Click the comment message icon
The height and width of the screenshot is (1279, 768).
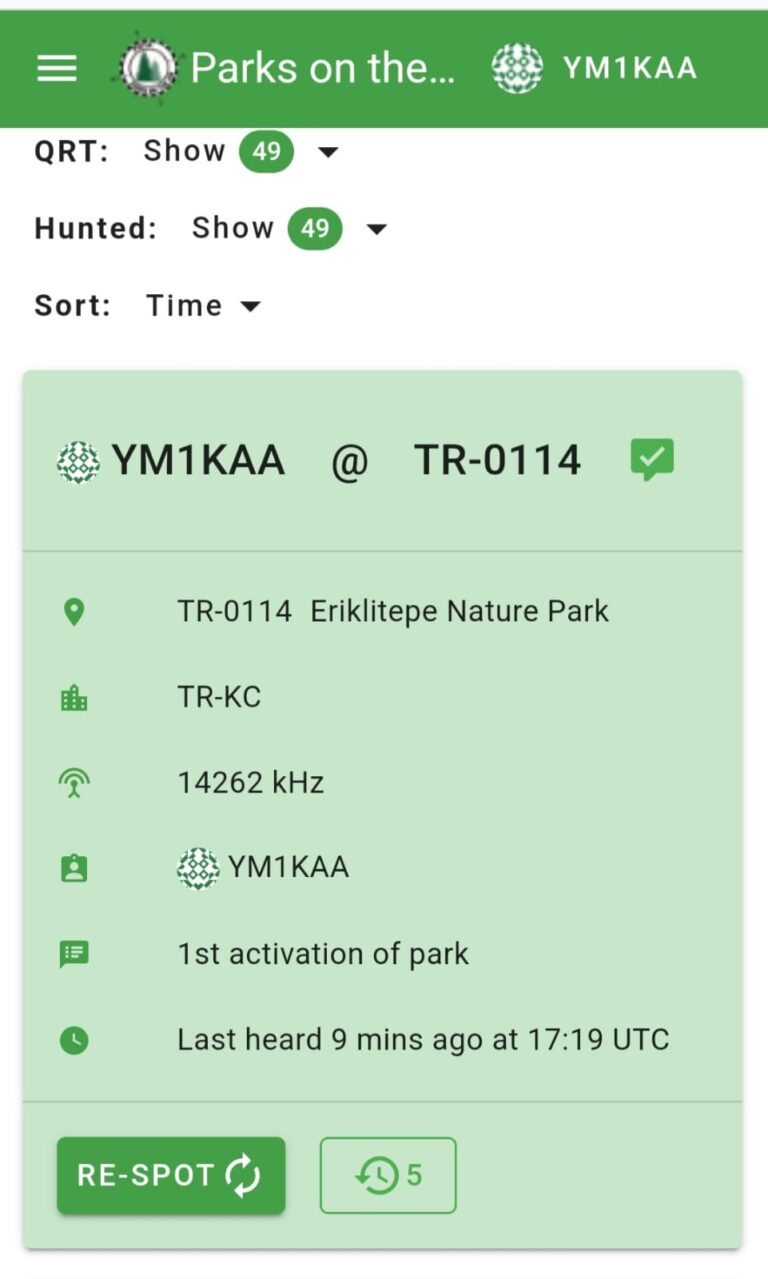pyautogui.click(x=74, y=954)
